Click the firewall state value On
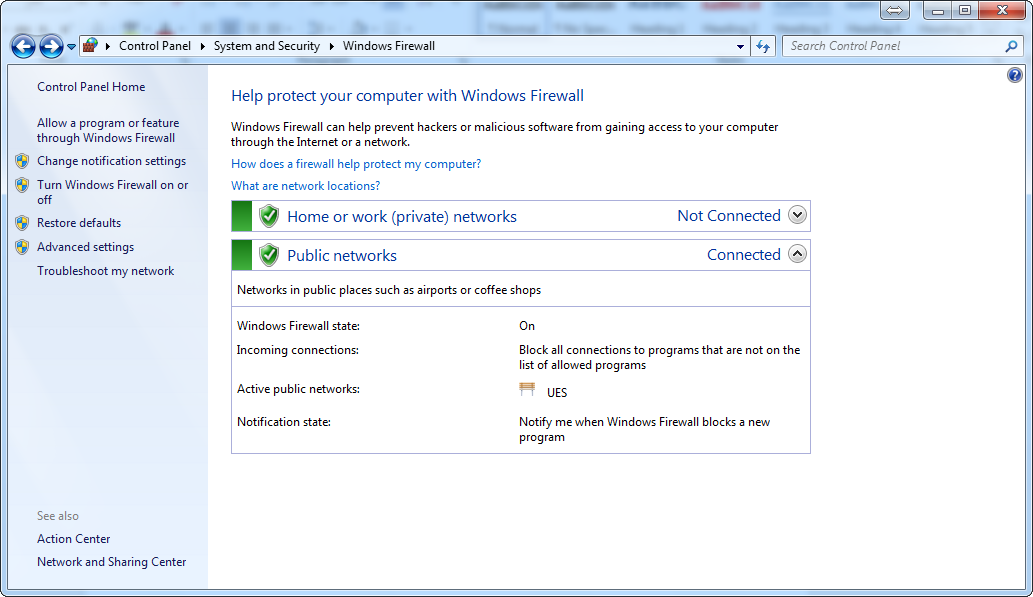 point(527,326)
